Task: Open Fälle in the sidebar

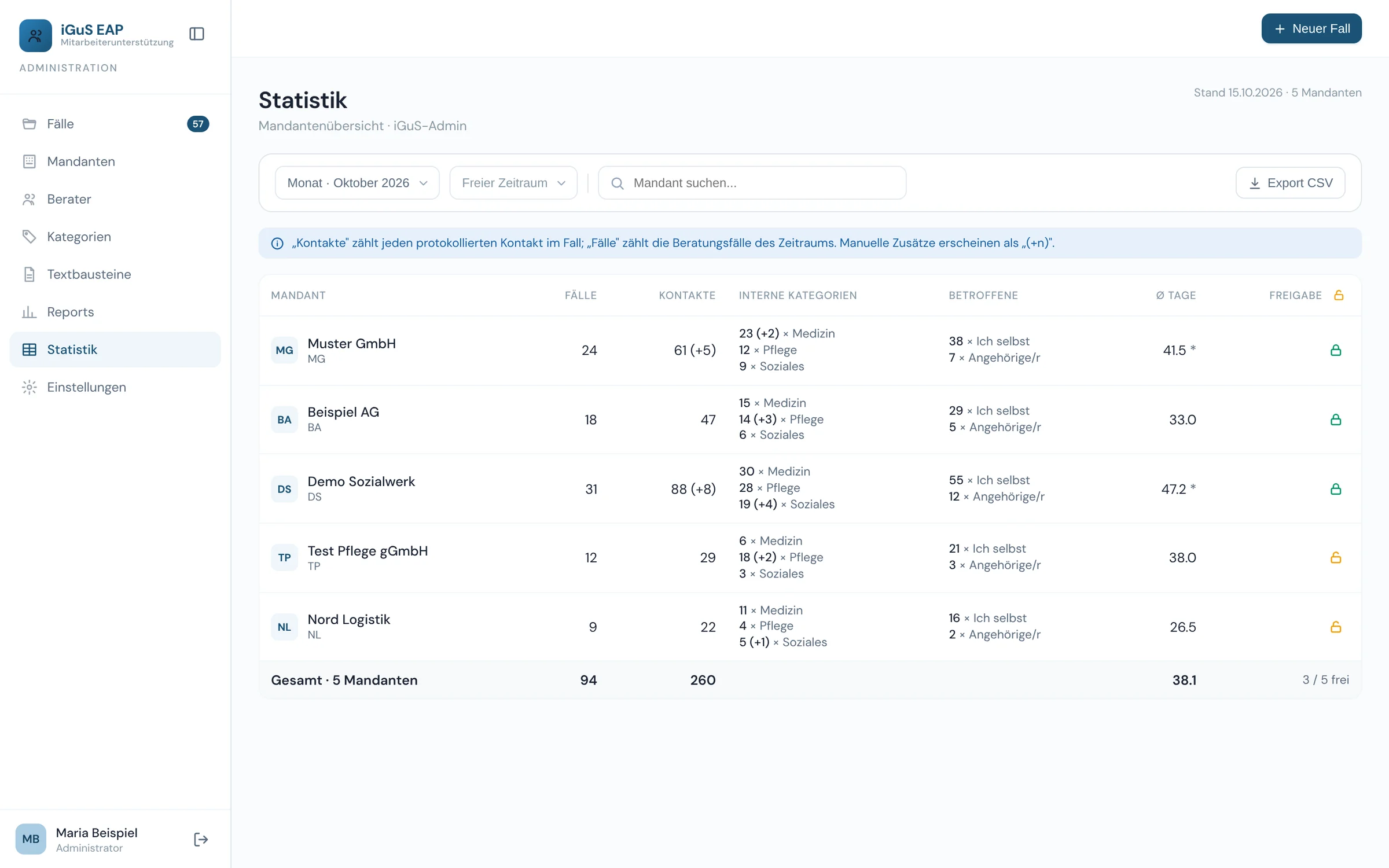Action: (115, 124)
